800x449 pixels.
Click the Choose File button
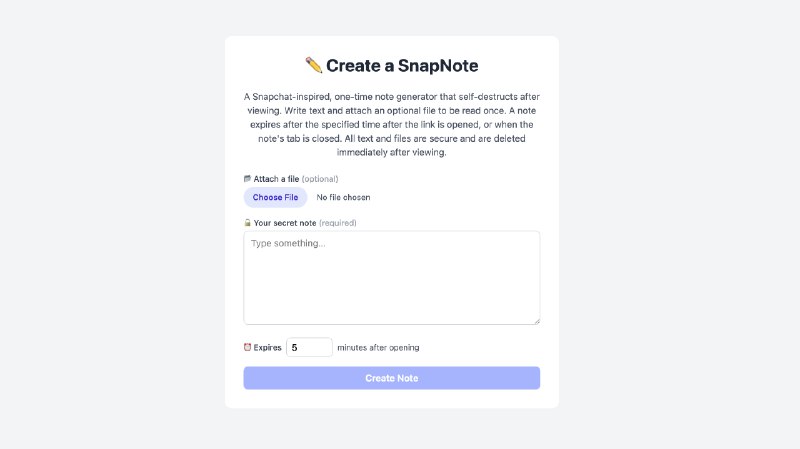pos(276,197)
